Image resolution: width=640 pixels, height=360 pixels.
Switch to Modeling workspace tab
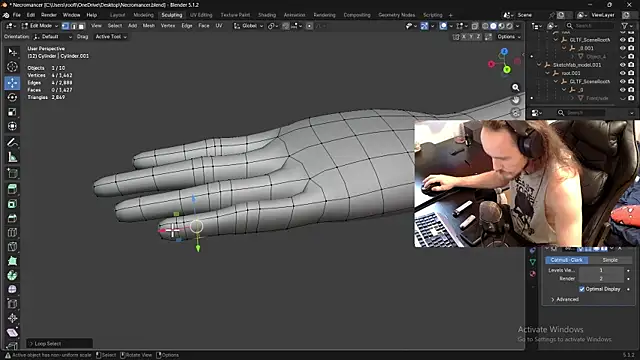pyautogui.click(x=143, y=15)
